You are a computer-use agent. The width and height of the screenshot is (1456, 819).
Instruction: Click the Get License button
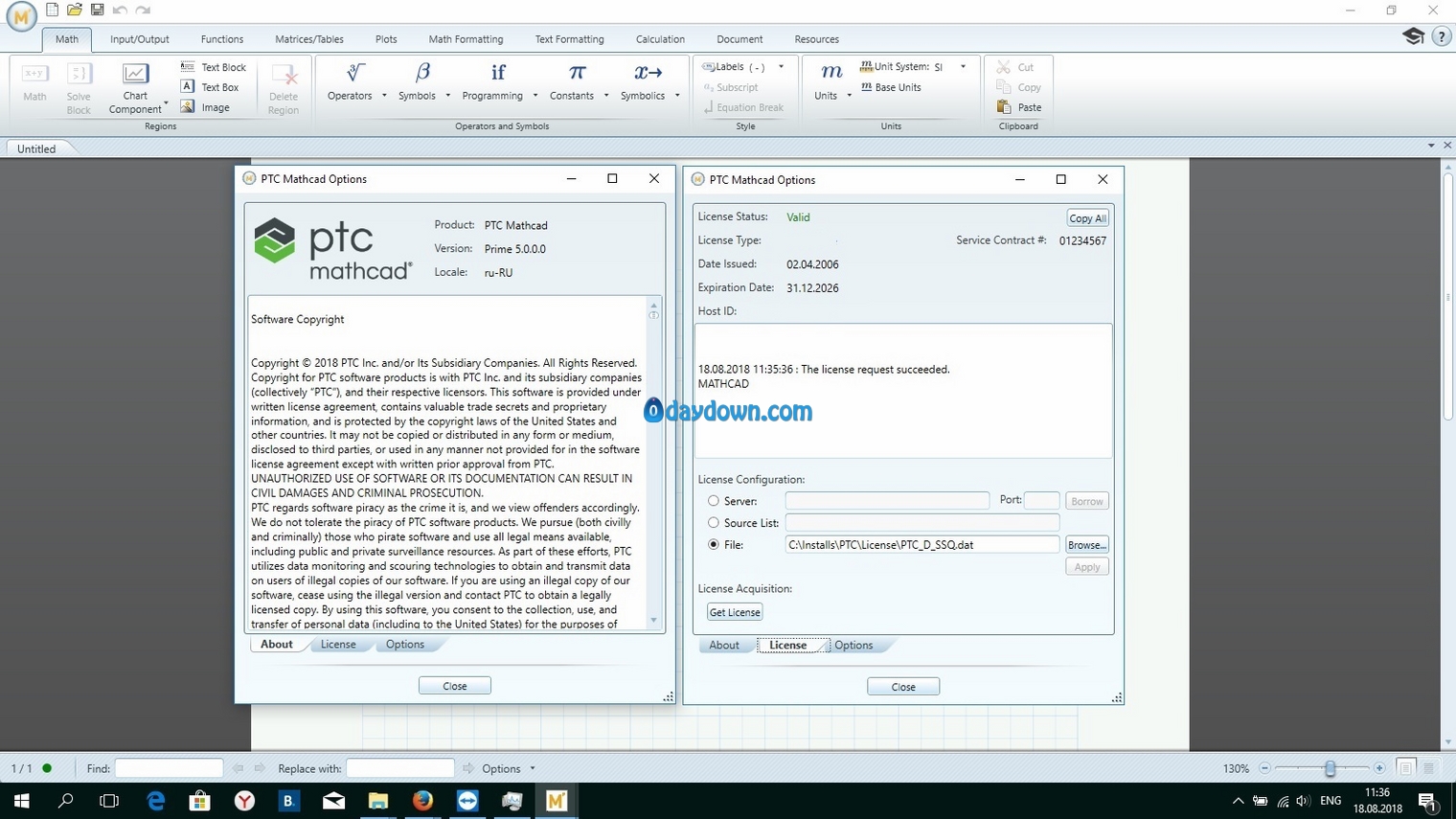click(x=735, y=612)
